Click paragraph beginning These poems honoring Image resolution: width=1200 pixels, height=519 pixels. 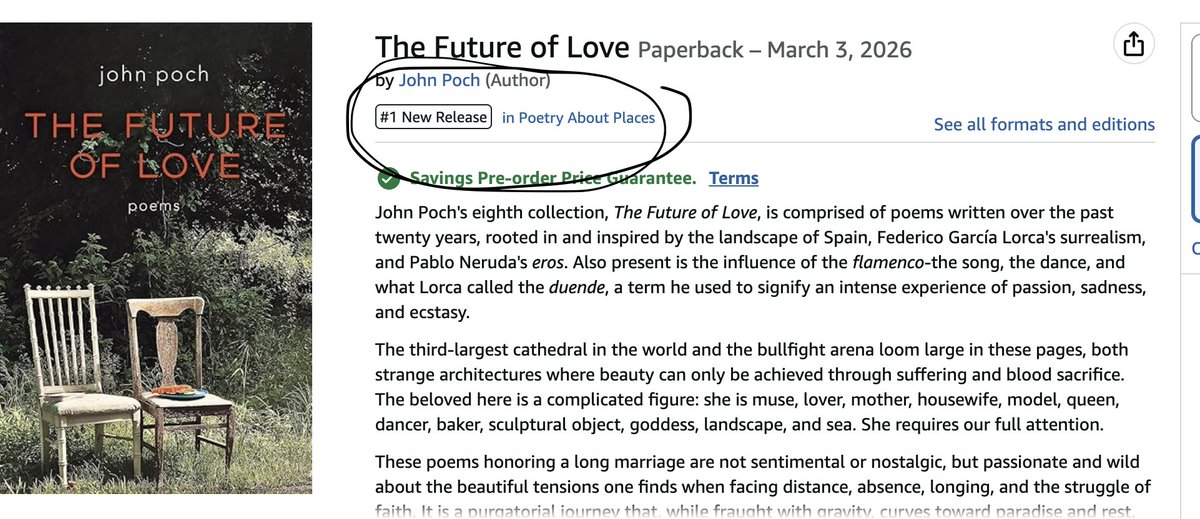point(762,486)
